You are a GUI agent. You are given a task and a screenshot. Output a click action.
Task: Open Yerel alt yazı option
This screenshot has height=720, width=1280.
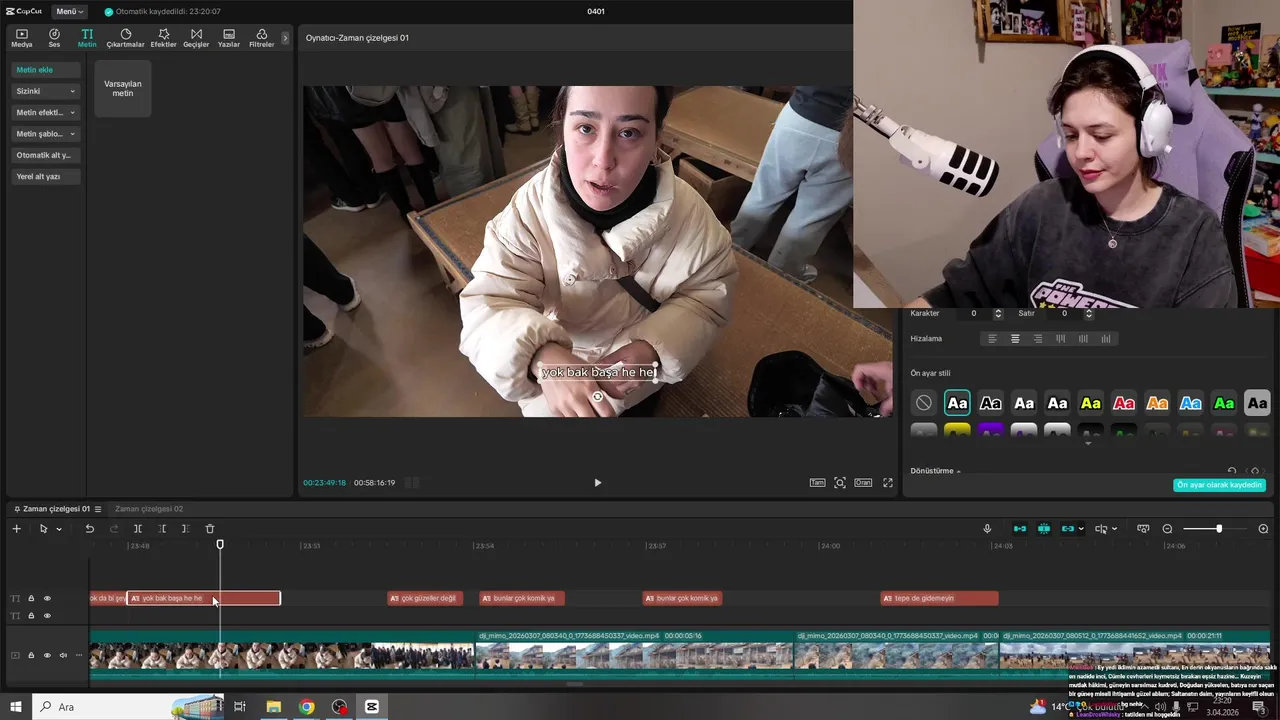tap(46, 176)
